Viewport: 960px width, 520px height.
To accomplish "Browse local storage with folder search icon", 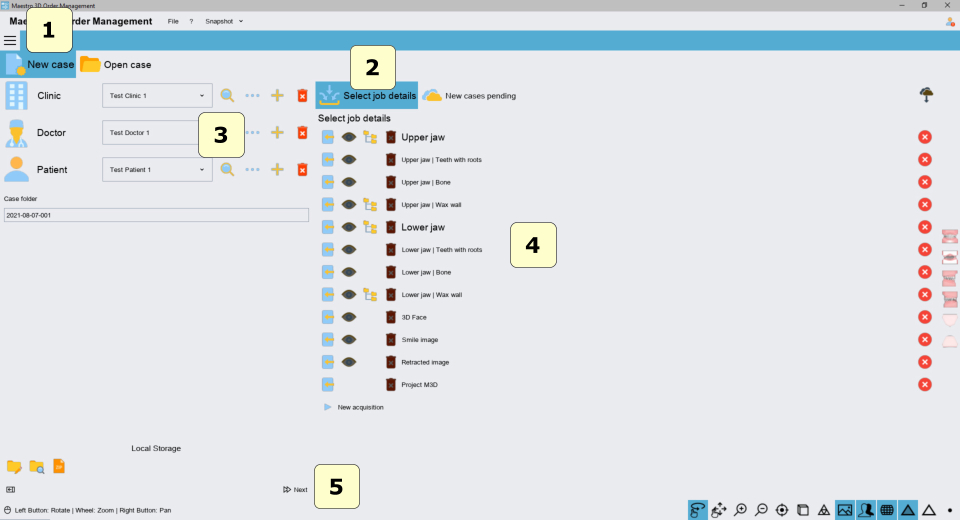I will (x=37, y=467).
